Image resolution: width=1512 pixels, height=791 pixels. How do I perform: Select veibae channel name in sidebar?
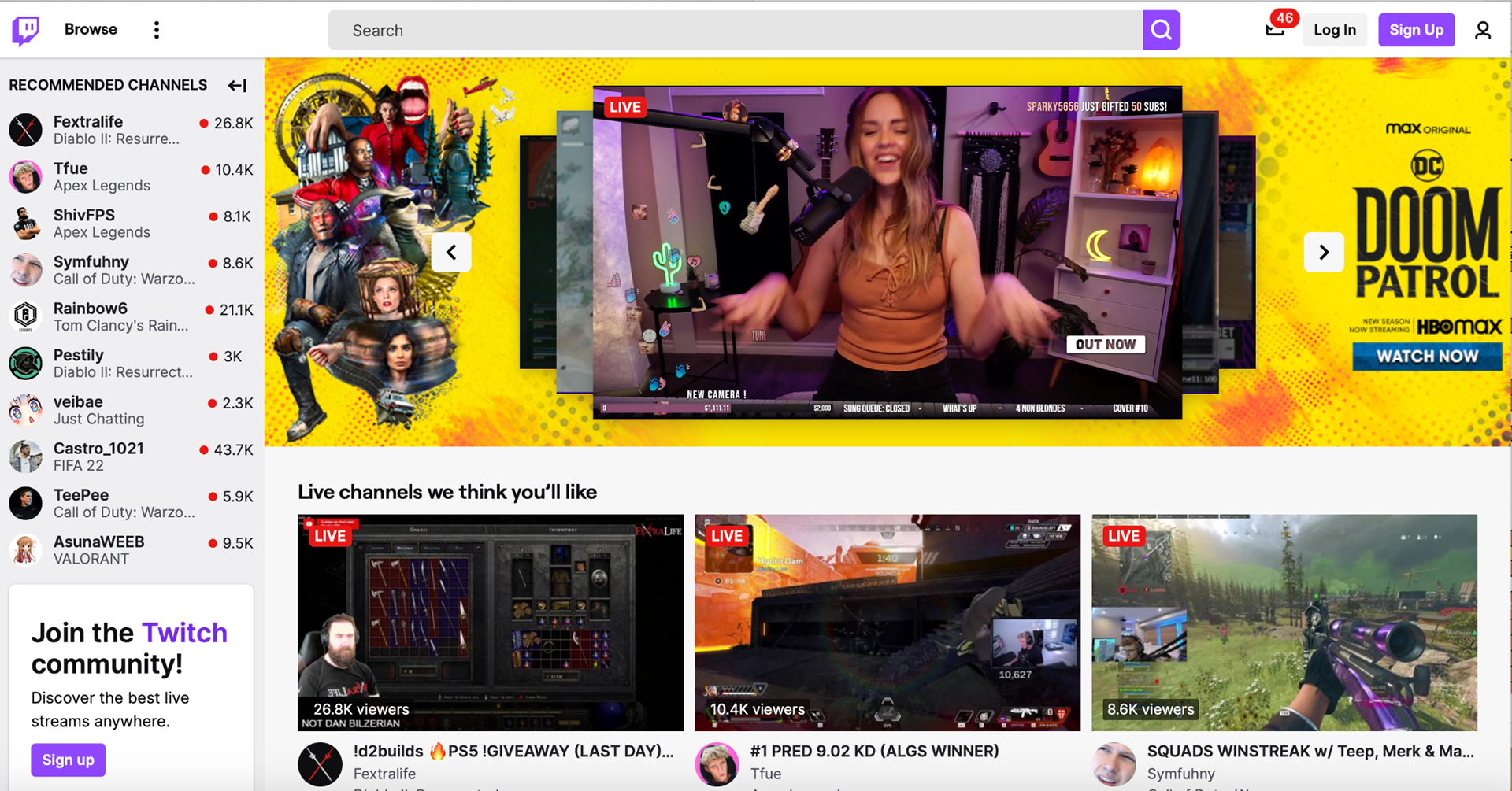pyautogui.click(x=78, y=401)
